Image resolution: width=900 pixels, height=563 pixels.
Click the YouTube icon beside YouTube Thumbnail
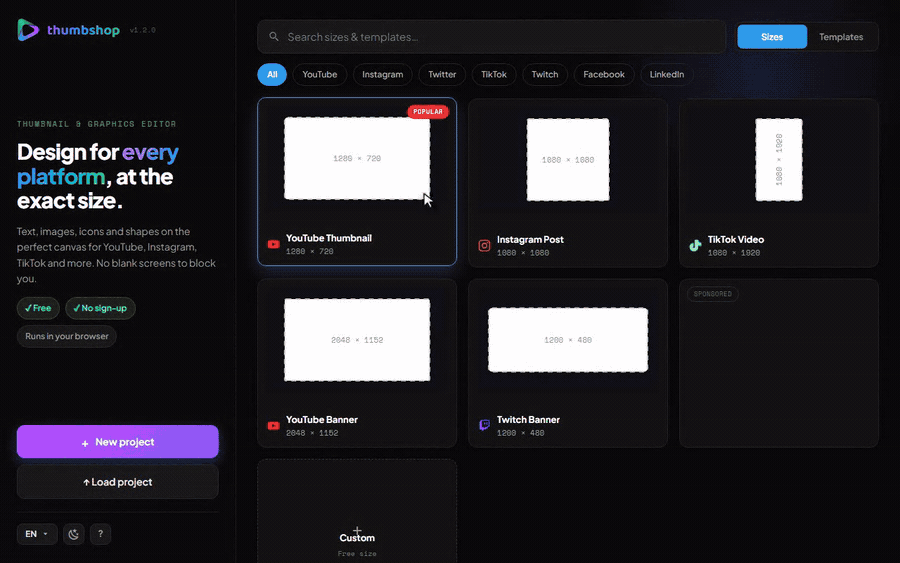coord(273,244)
